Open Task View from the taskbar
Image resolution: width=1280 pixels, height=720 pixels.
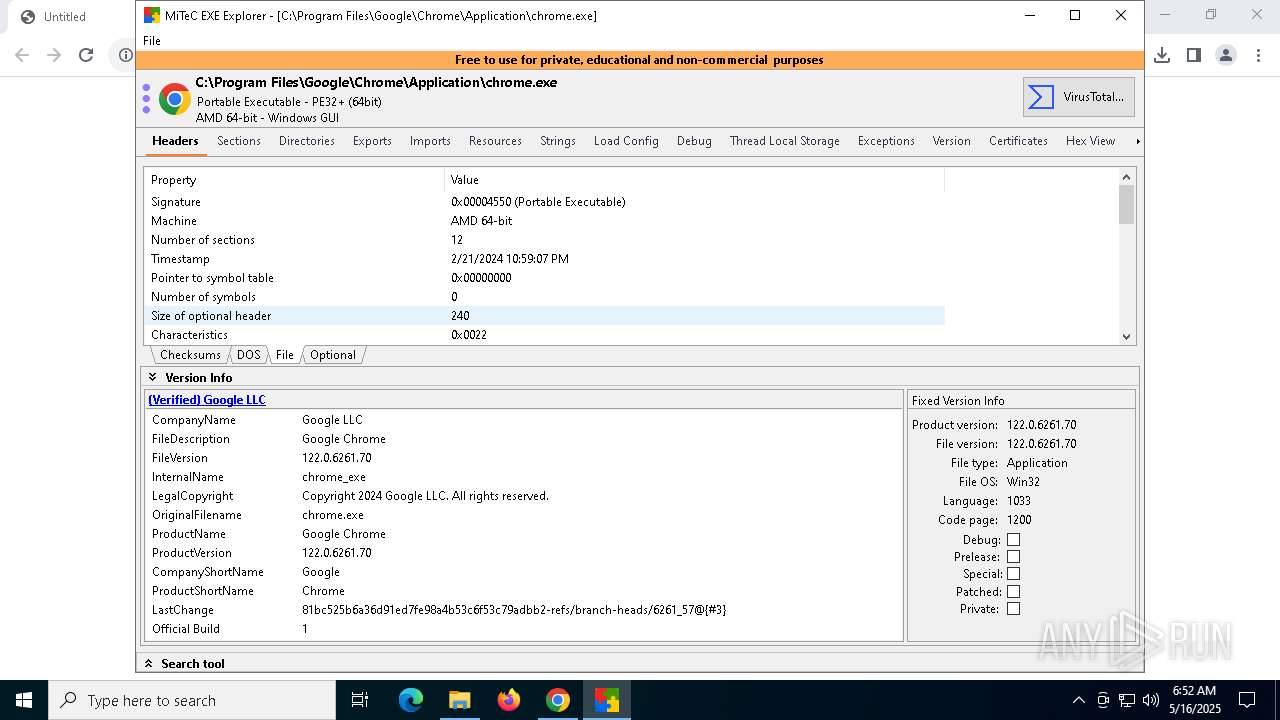pos(361,700)
